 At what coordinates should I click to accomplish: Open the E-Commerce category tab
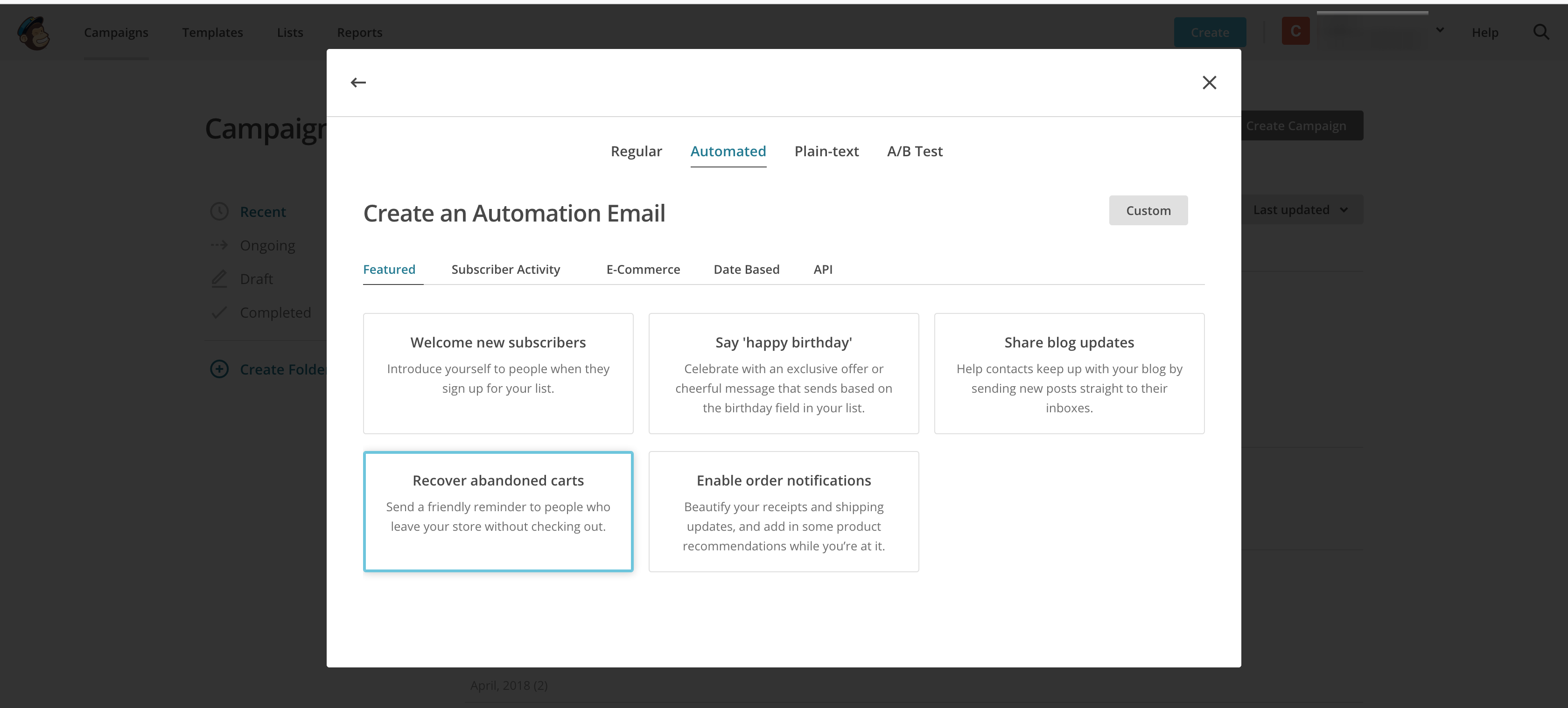(x=643, y=270)
